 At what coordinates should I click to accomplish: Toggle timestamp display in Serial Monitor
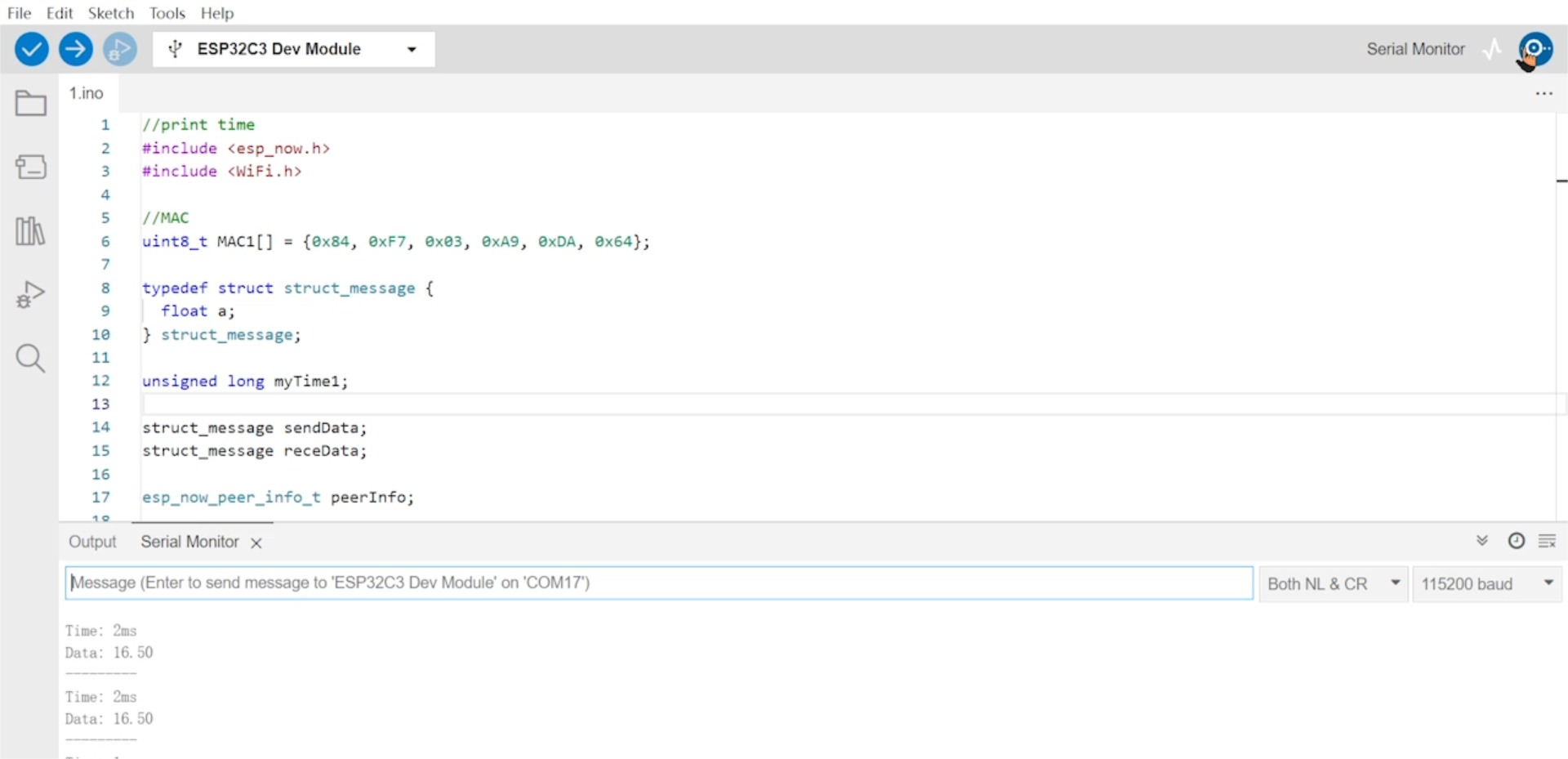click(1516, 541)
